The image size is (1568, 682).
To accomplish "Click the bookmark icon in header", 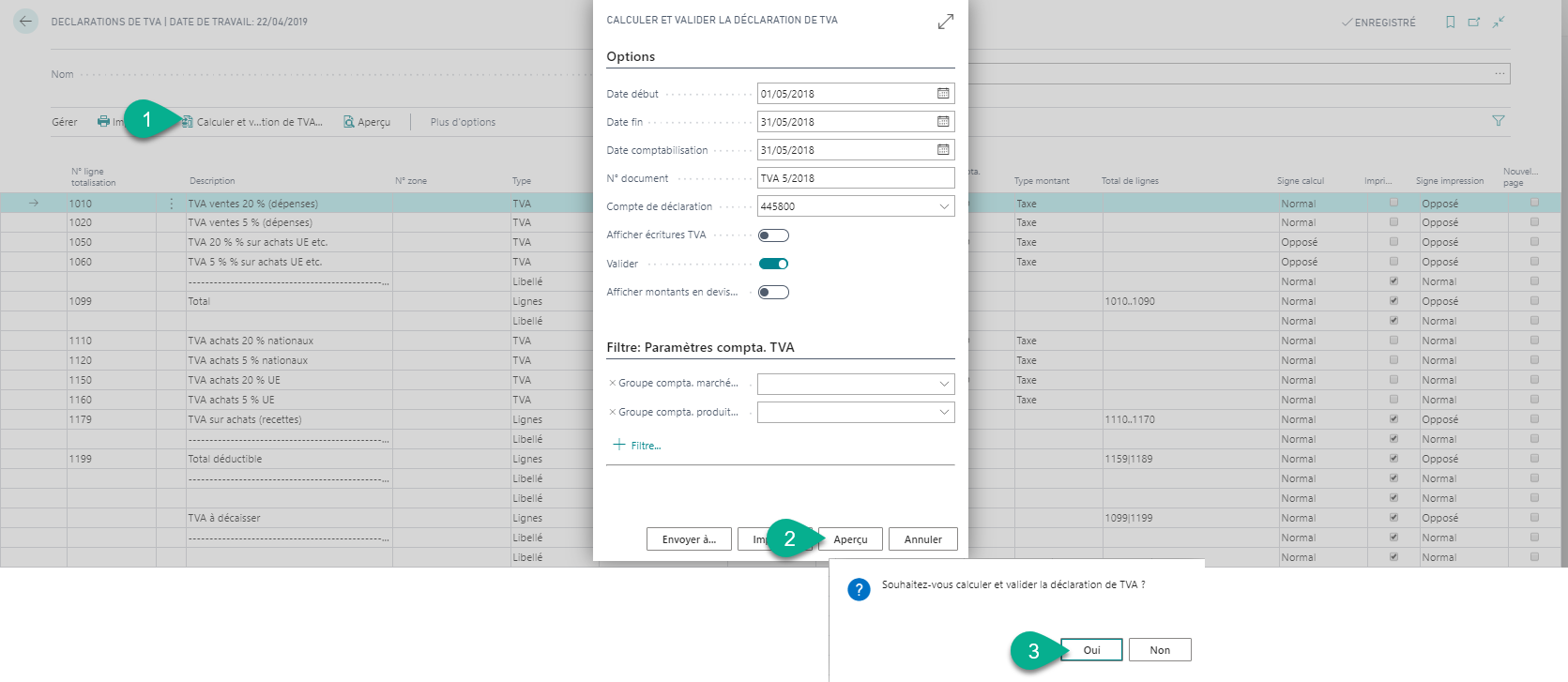I will point(1450,23).
